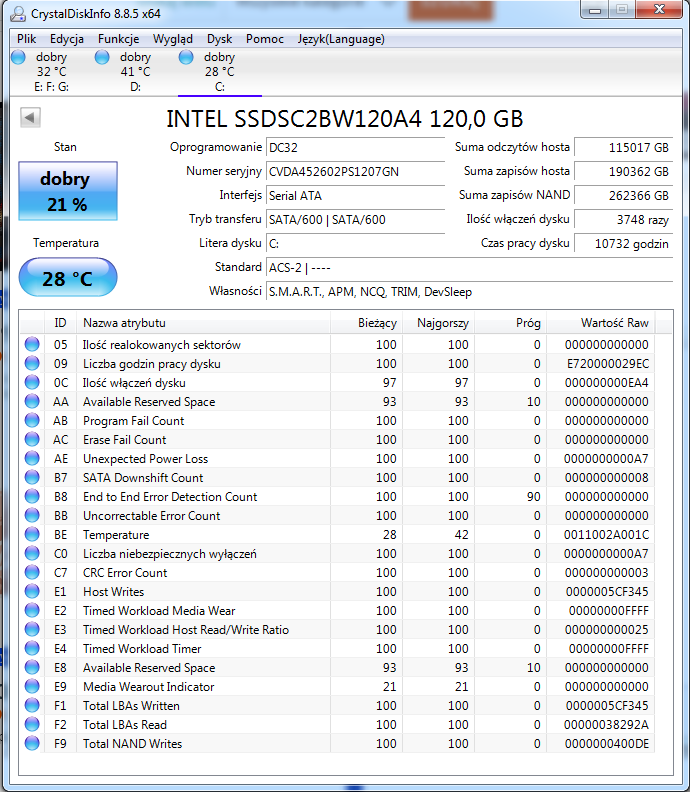Open the Funkcje menu
This screenshot has height=792, width=690.
119,39
